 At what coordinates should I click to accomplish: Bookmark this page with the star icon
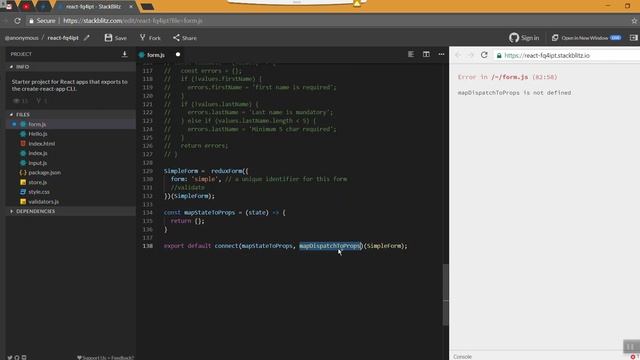pos(634,20)
